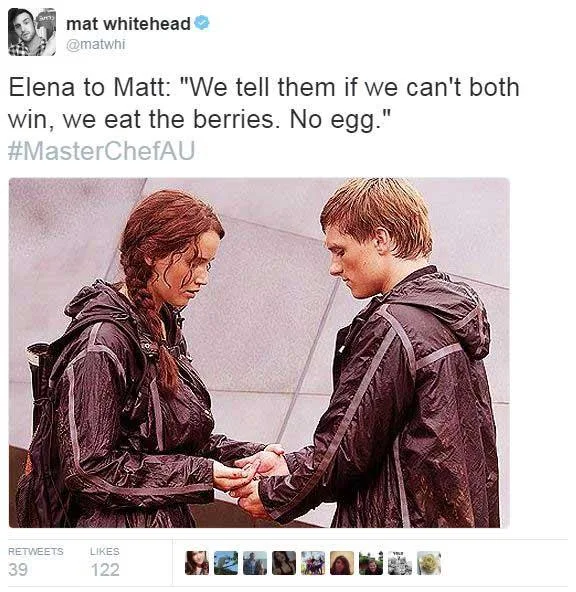The height and width of the screenshot is (592, 576).
Task: Open the third liker avatar showing a couple
Action: (x=255, y=563)
